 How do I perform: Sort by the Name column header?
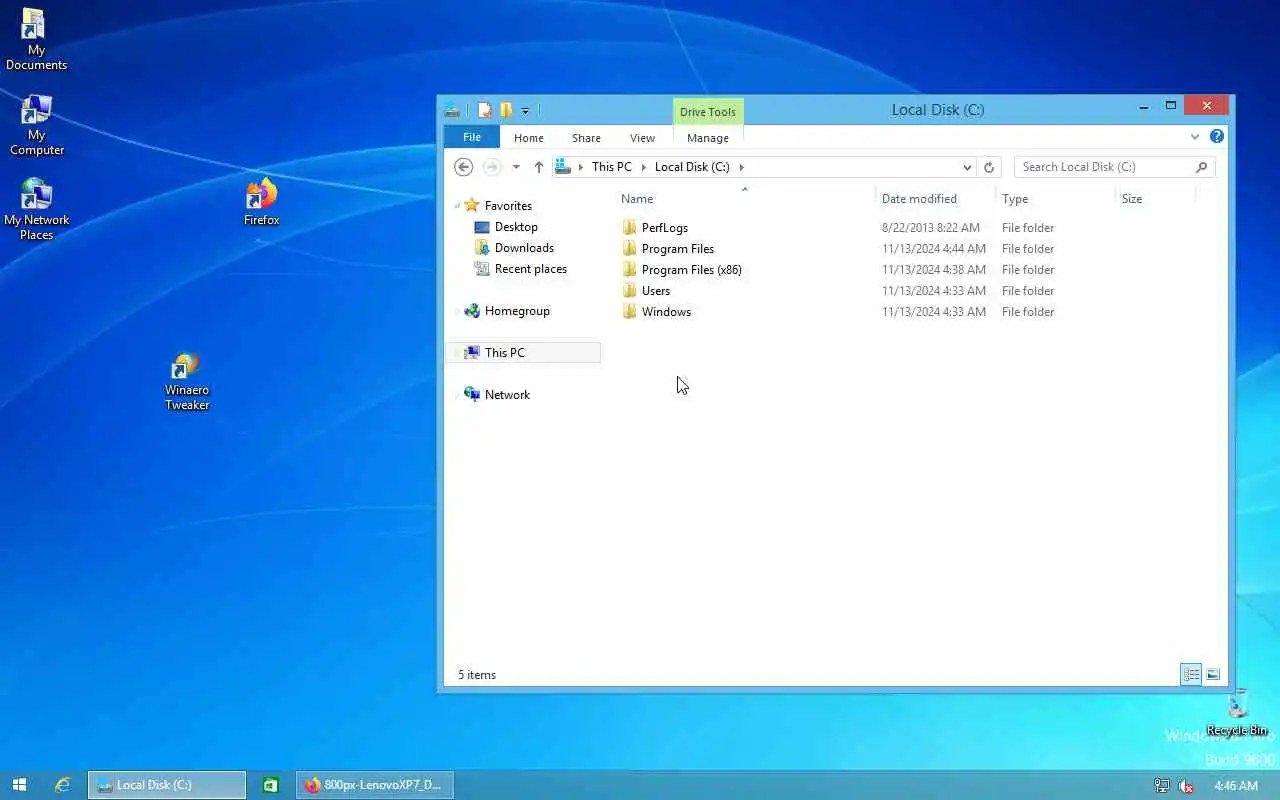point(637,199)
